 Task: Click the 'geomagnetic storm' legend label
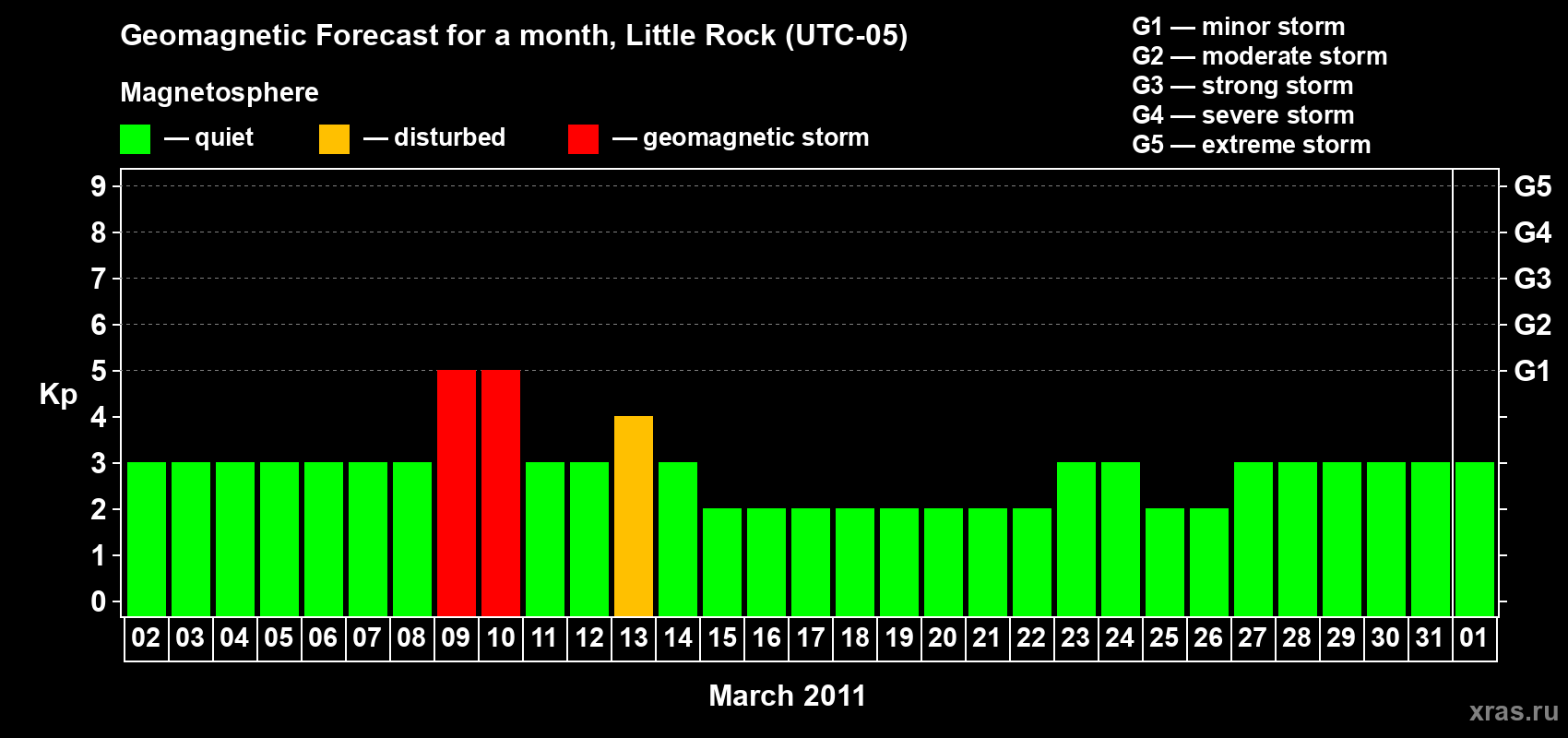coord(756,138)
